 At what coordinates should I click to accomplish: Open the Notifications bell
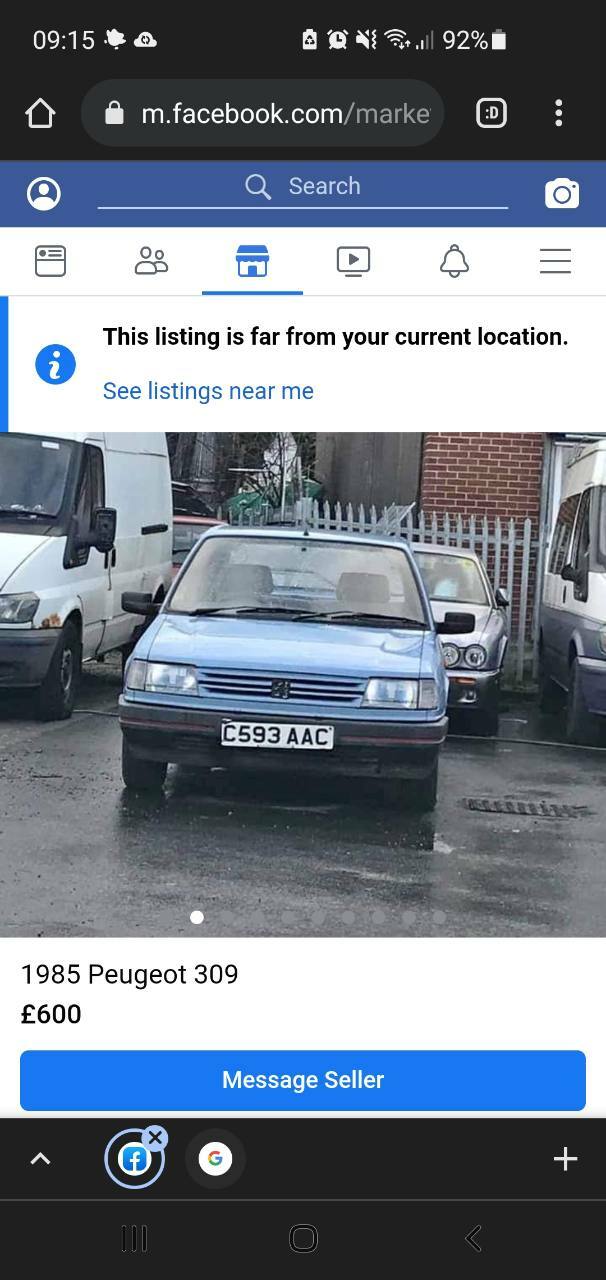coord(454,261)
